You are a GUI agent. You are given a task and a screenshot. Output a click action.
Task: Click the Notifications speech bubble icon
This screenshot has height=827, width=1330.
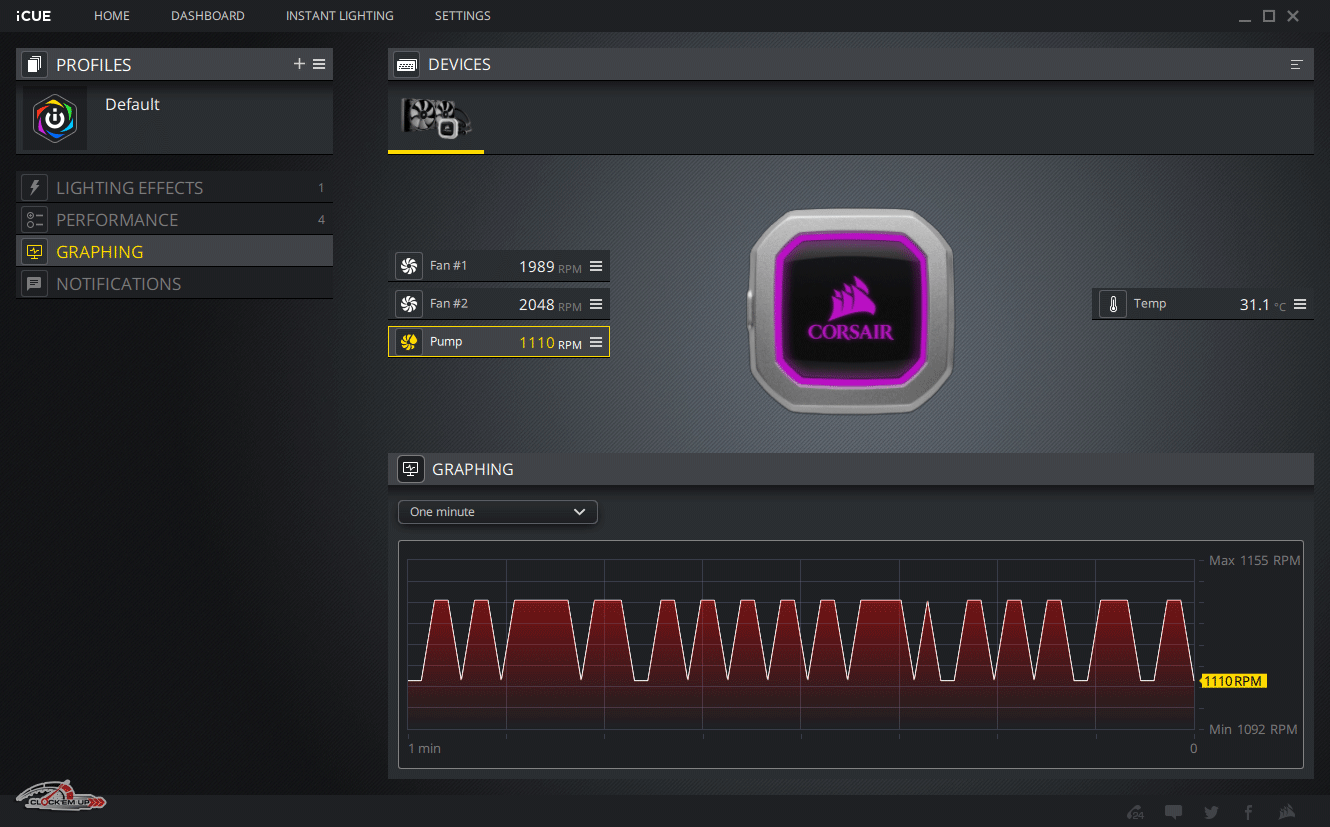click(x=35, y=284)
